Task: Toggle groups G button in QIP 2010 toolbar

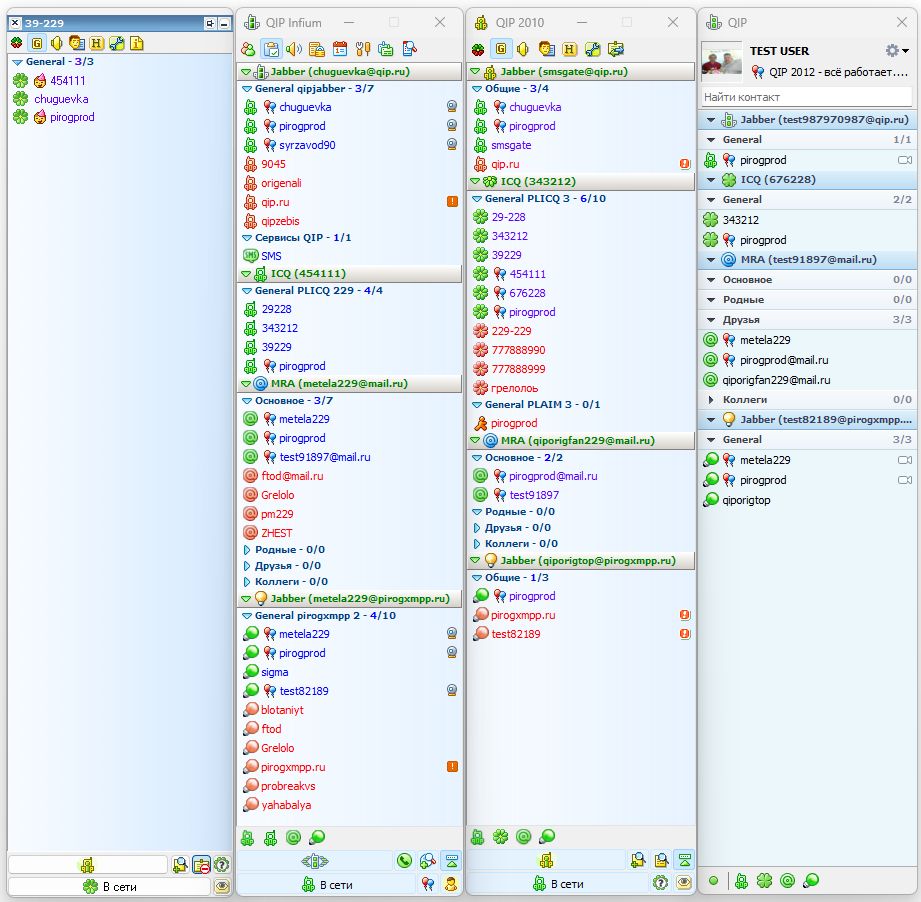Action: (x=501, y=49)
